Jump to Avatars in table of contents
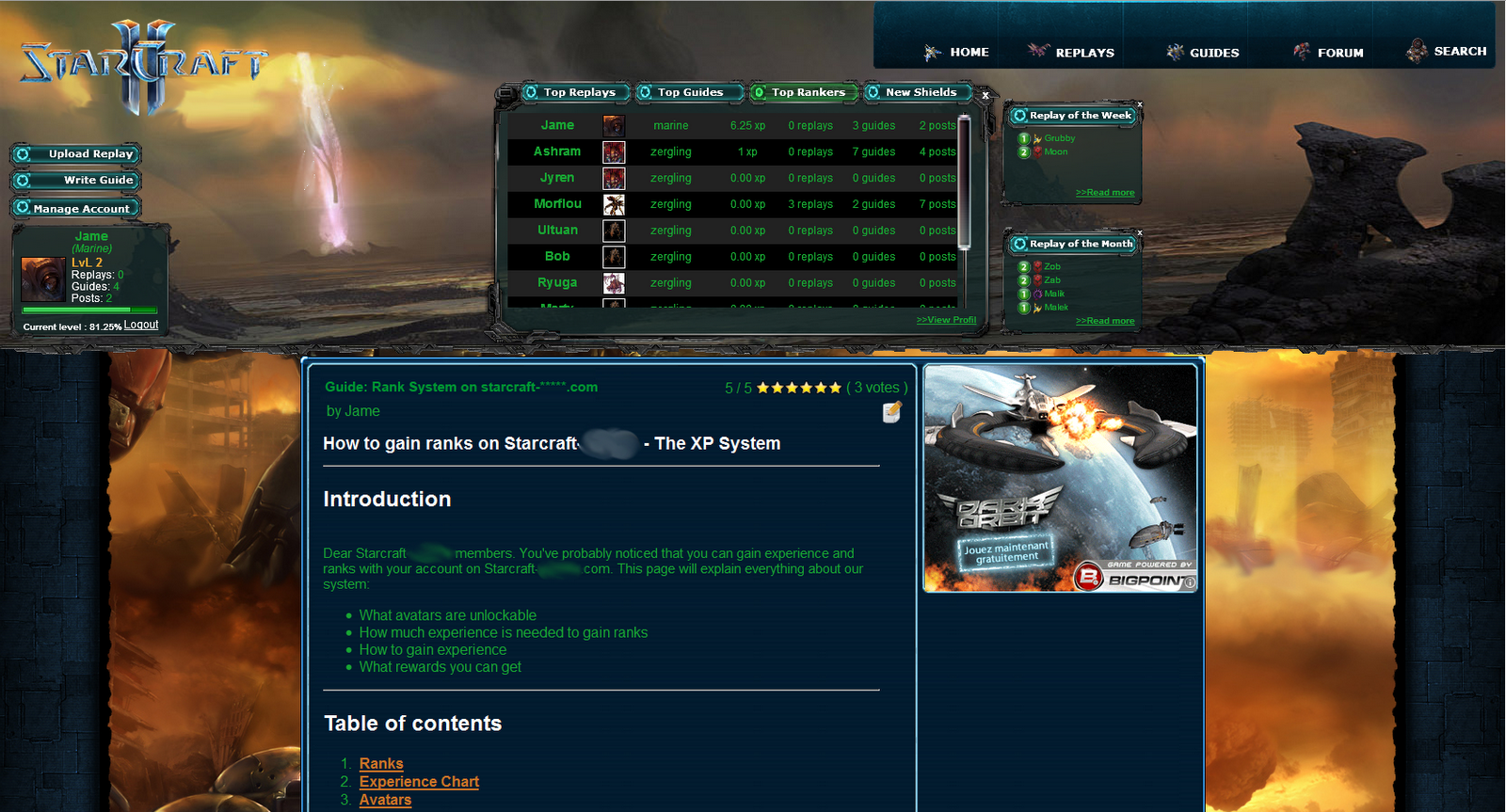This screenshot has width=1506, height=812. [x=385, y=800]
